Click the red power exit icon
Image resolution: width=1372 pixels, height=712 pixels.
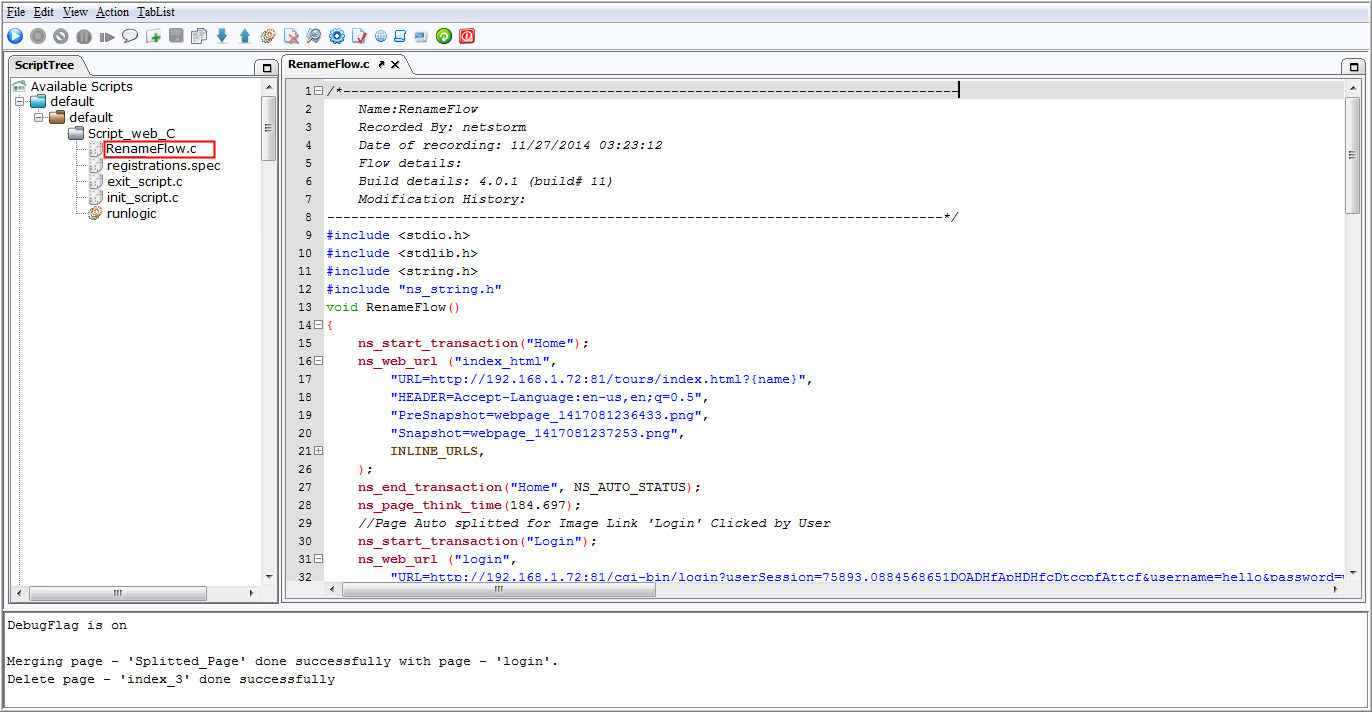(467, 36)
